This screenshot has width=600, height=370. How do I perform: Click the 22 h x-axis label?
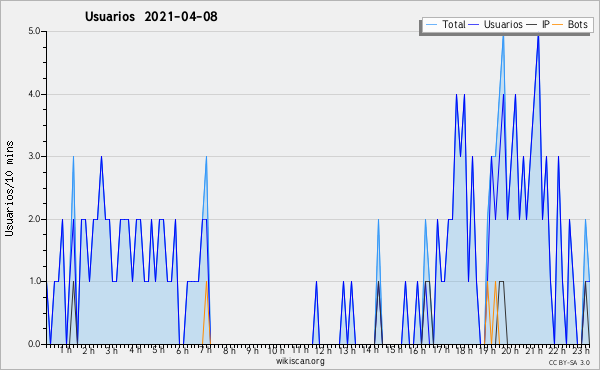click(x=557, y=350)
